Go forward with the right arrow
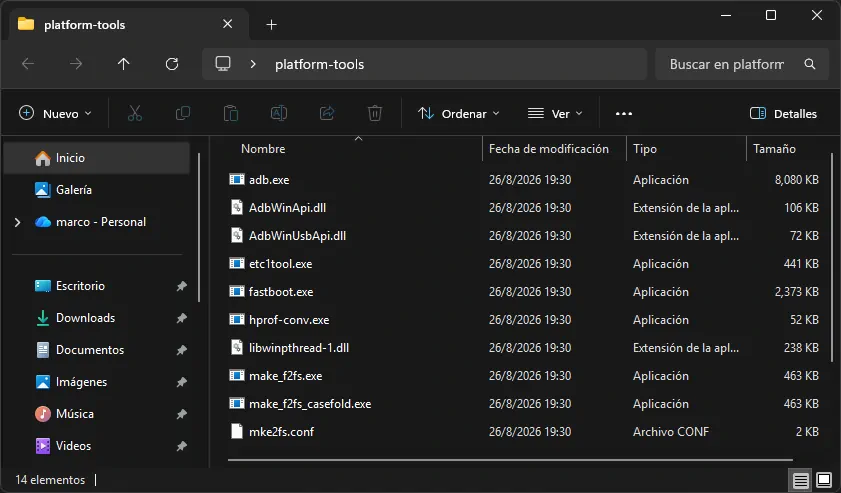This screenshot has height=493, width=841. coord(76,64)
